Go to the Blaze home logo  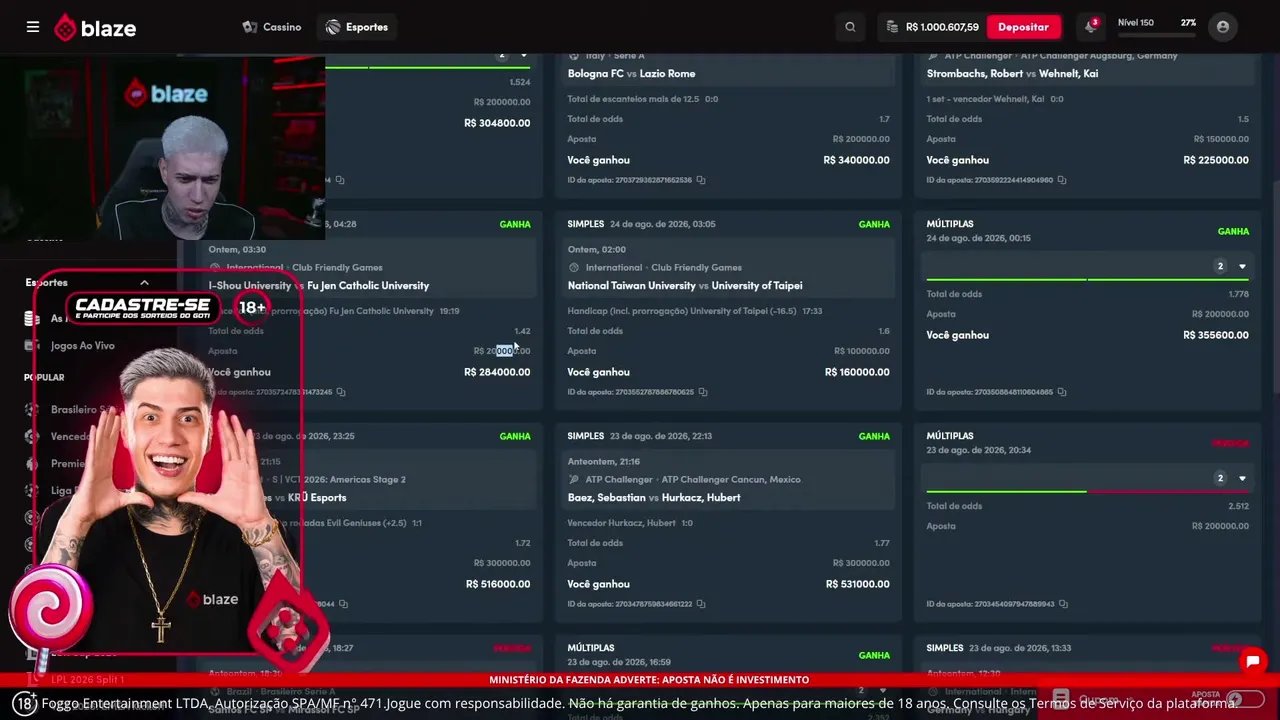tap(95, 28)
